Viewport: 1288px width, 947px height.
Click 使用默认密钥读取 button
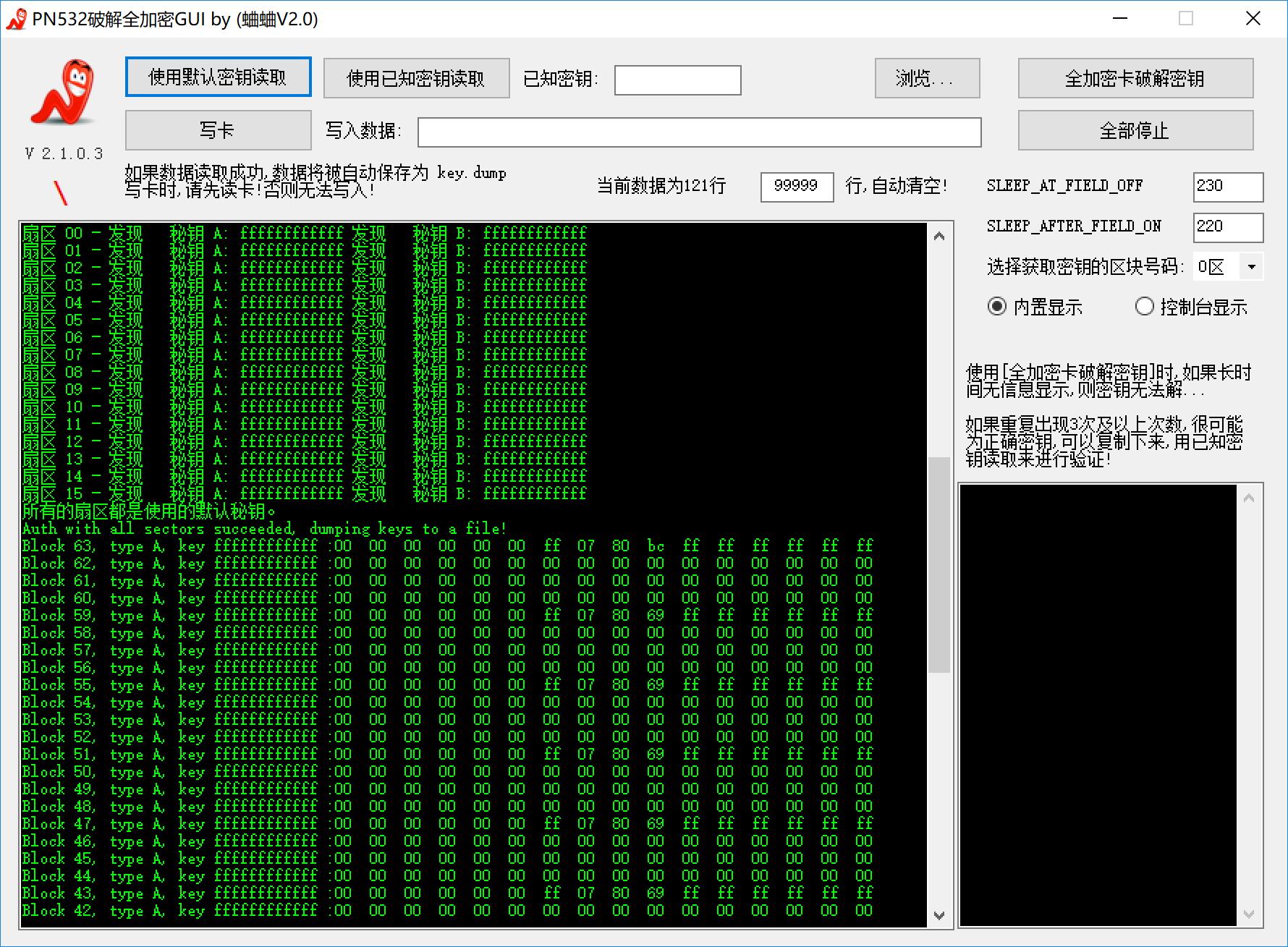point(218,77)
